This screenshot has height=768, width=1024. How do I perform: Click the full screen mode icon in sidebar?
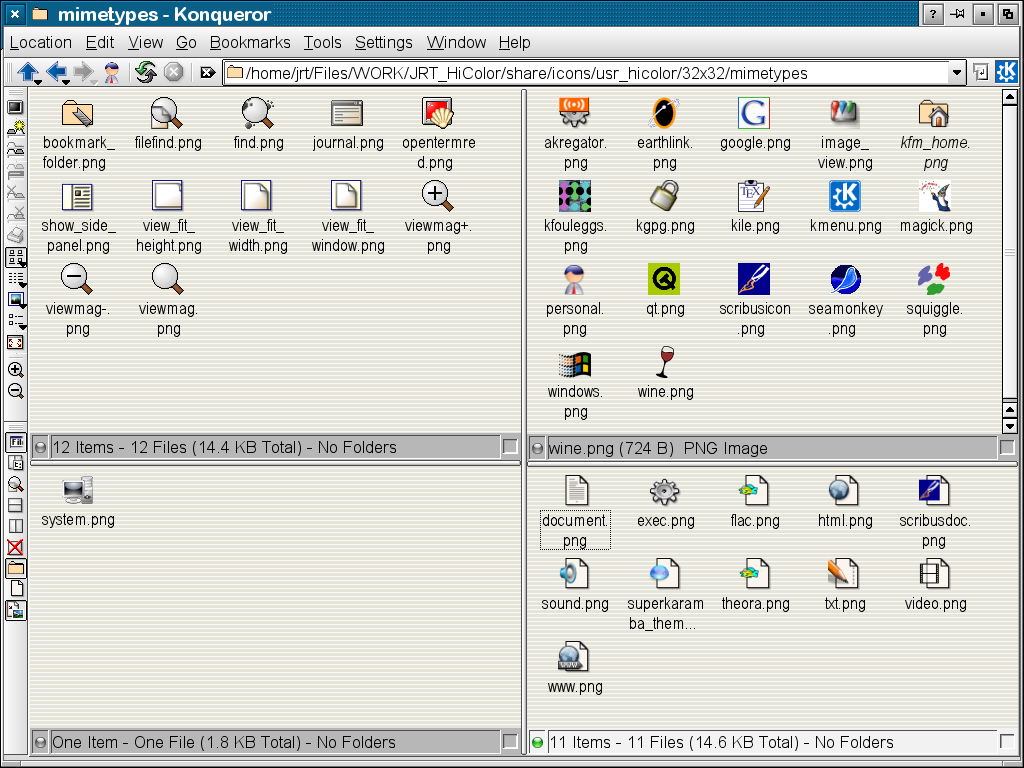click(15, 107)
